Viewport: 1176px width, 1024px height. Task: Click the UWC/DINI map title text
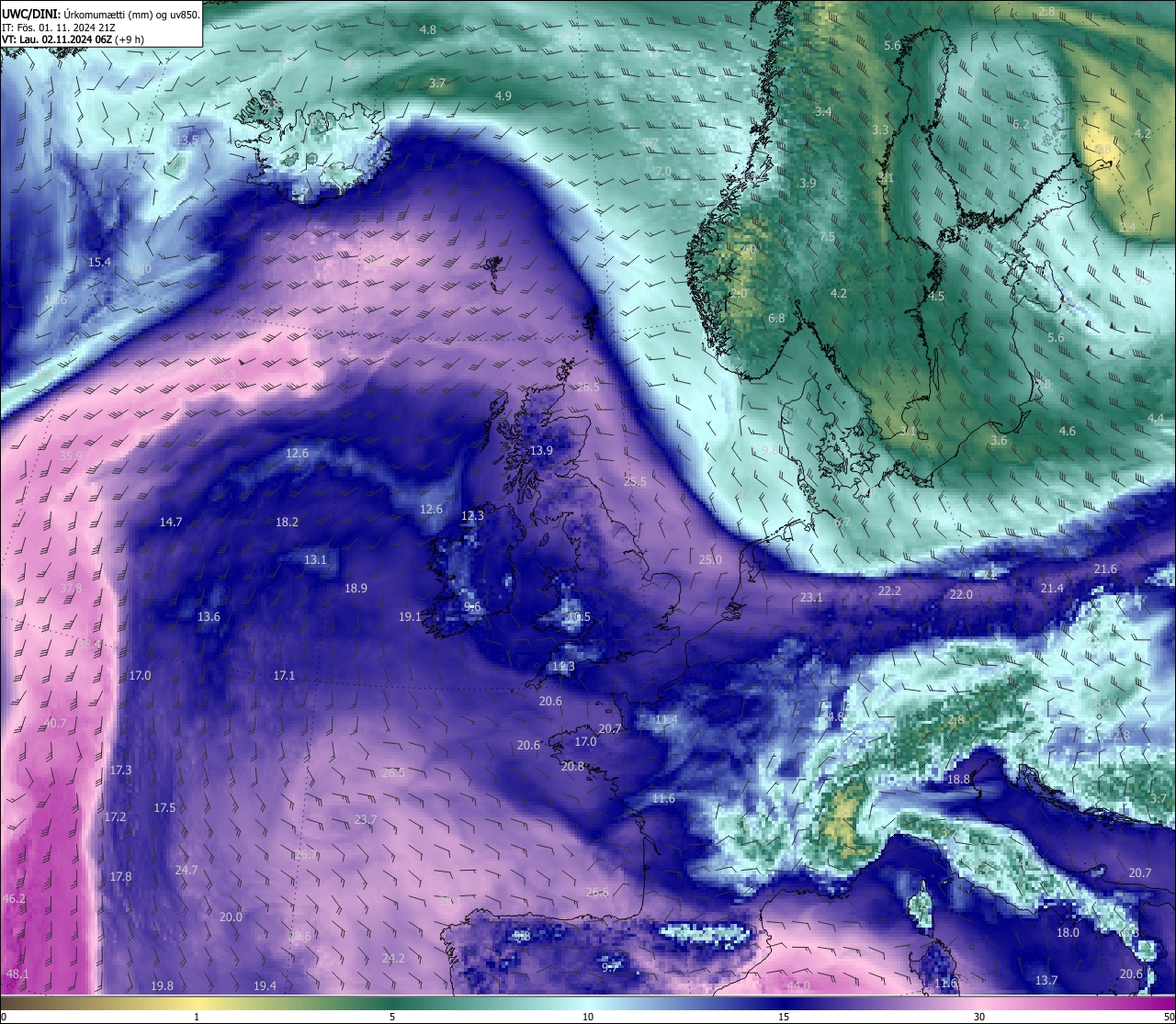(x=101, y=13)
